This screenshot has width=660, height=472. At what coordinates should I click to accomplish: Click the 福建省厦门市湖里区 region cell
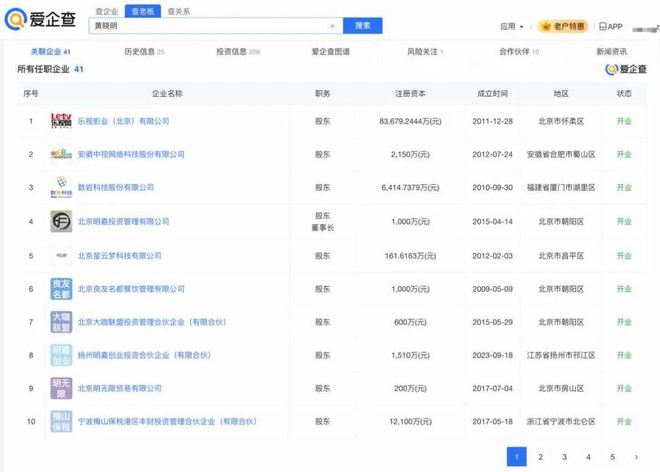pyautogui.click(x=561, y=187)
